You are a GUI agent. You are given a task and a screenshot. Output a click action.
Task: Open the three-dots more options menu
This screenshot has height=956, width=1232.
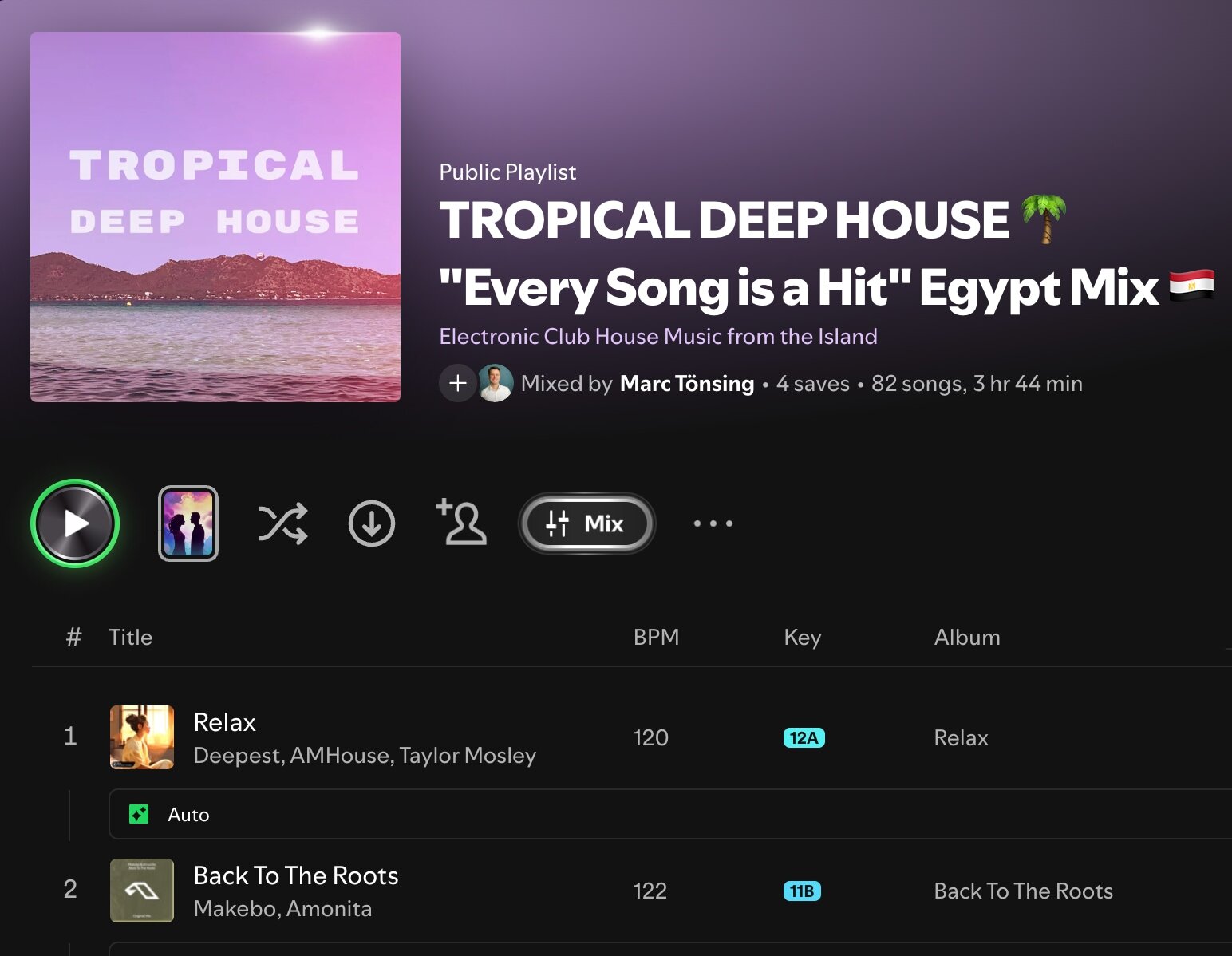(713, 523)
